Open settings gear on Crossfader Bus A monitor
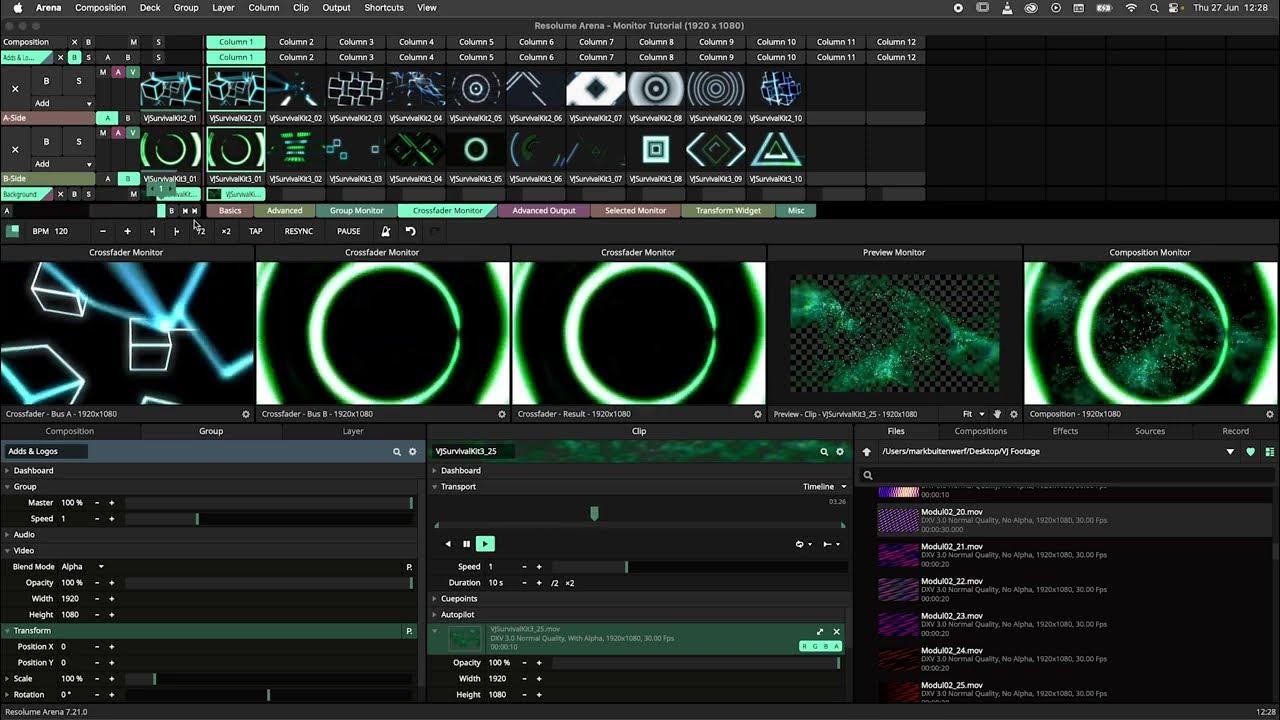The height and width of the screenshot is (720, 1280). [x=246, y=414]
